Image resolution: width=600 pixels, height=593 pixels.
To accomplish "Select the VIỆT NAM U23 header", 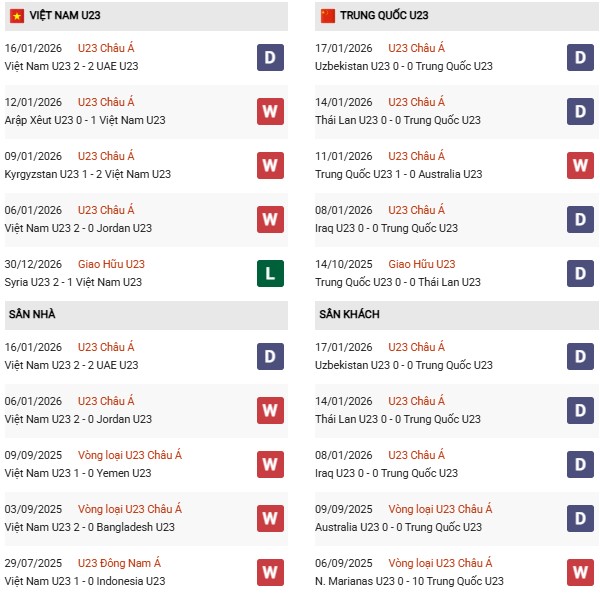I will [x=66, y=16].
